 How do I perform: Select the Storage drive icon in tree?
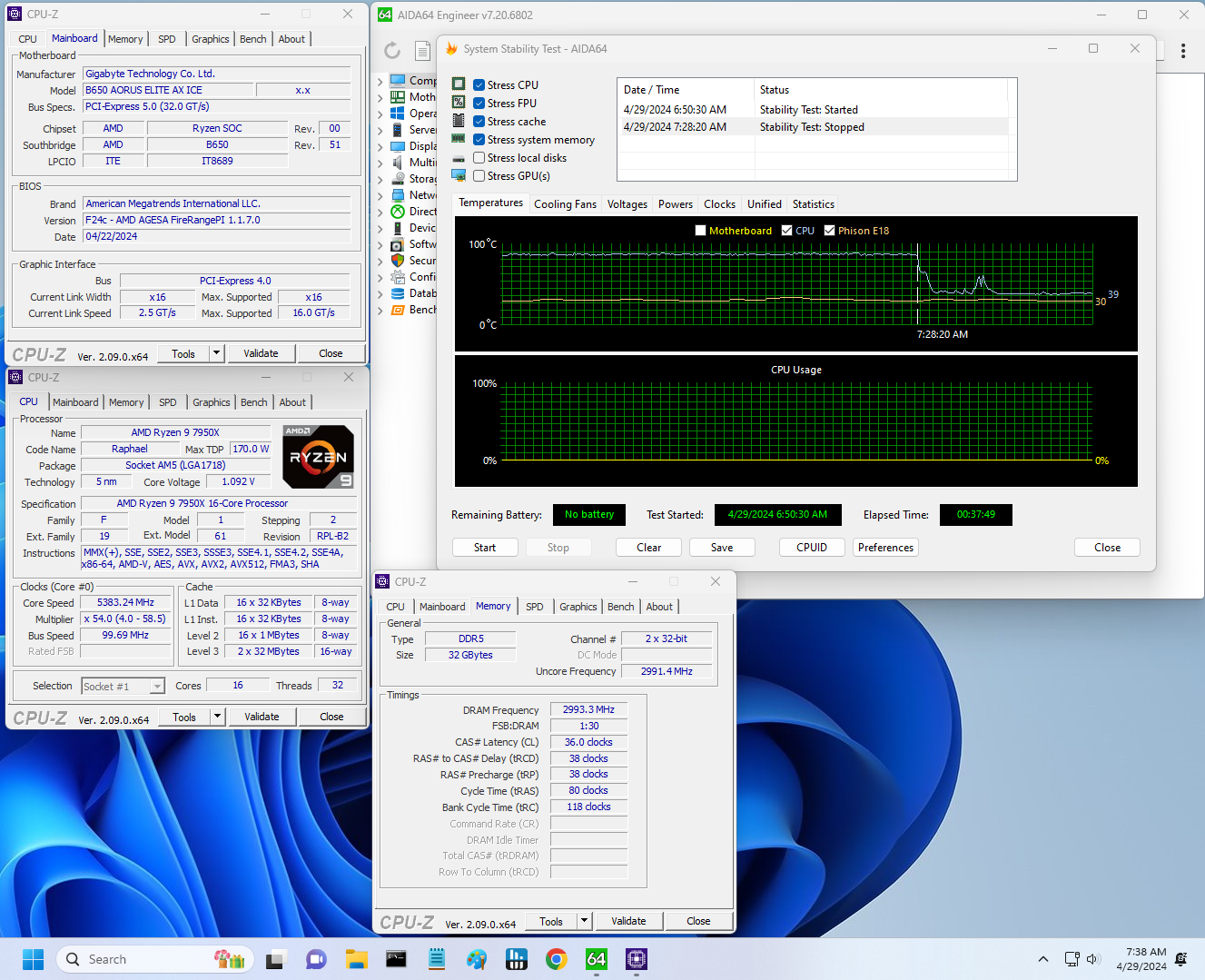pos(398,179)
